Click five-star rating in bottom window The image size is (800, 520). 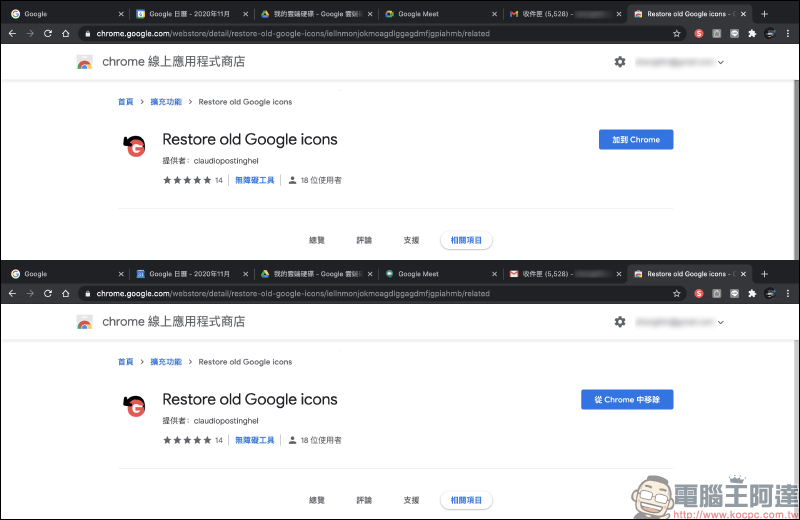(187, 440)
